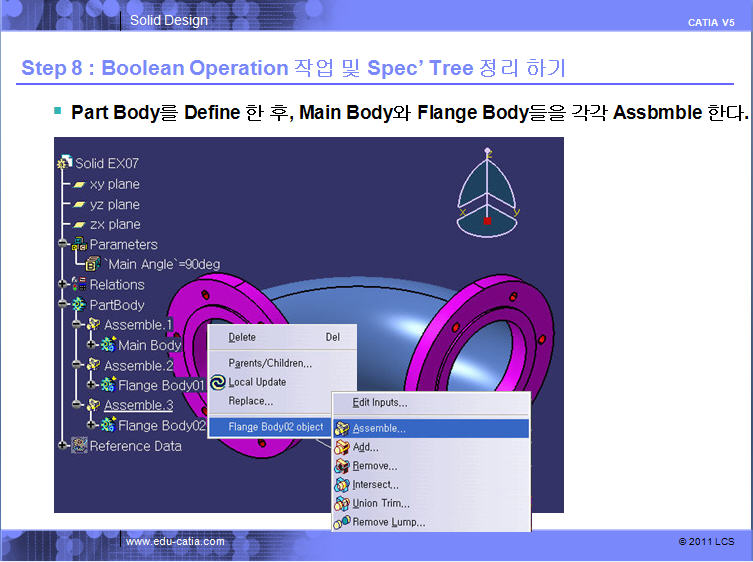Select underlined Assemble.3 label
The width and height of the screenshot is (753, 562).
click(139, 405)
